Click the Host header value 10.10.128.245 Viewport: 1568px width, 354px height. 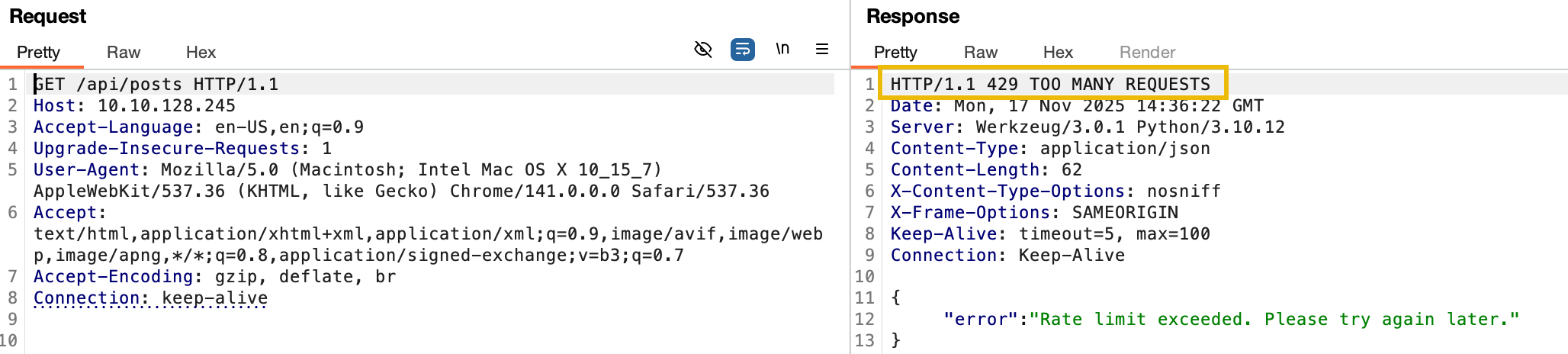tap(166, 105)
